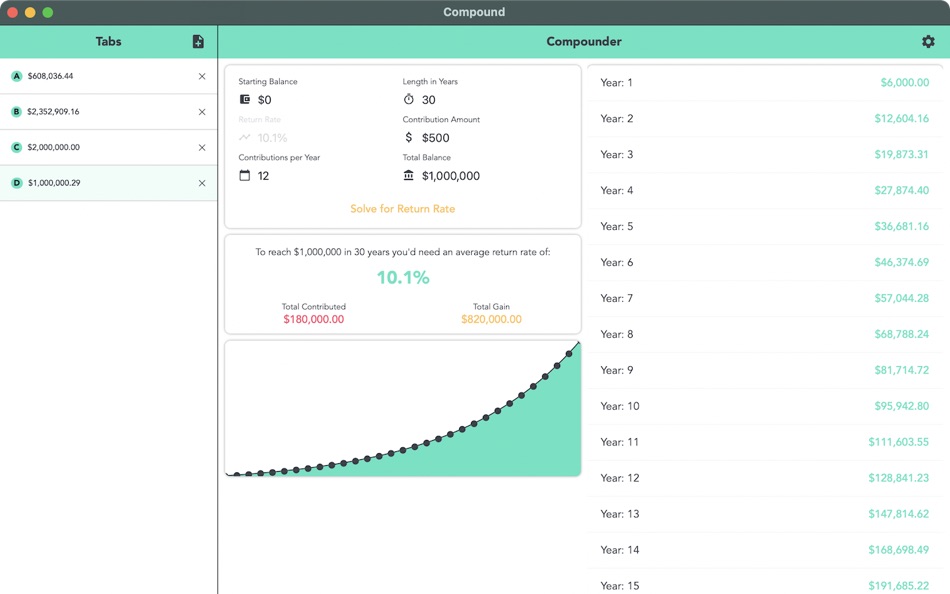Click the Year: 14 row
The height and width of the screenshot is (594, 950).
tap(765, 550)
